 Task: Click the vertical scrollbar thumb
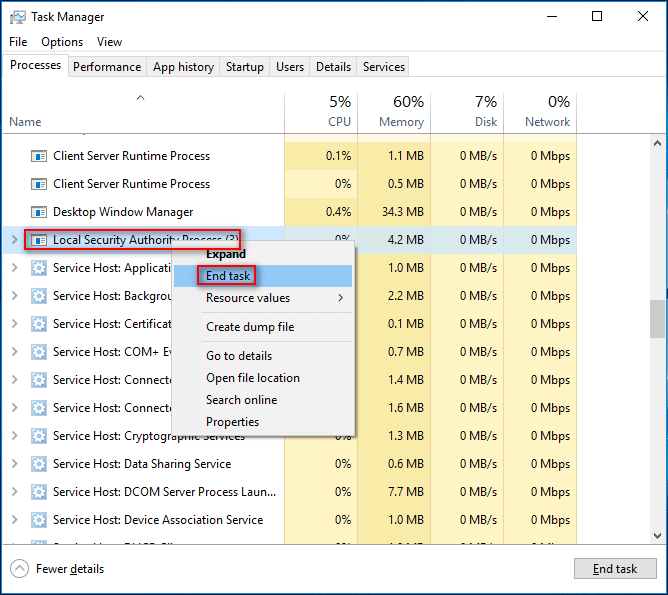pos(657,319)
